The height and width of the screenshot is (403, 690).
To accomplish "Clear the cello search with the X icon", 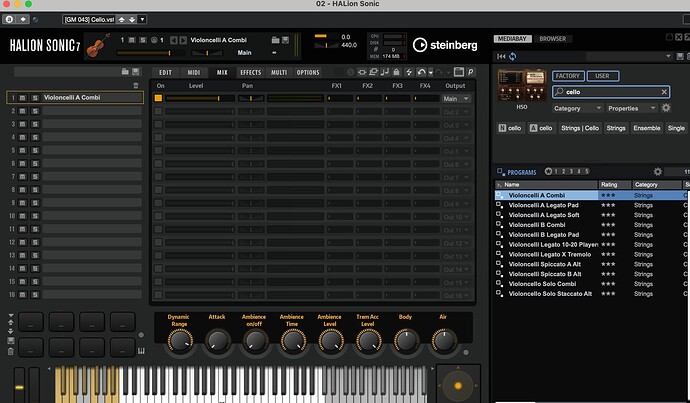I will 664,92.
